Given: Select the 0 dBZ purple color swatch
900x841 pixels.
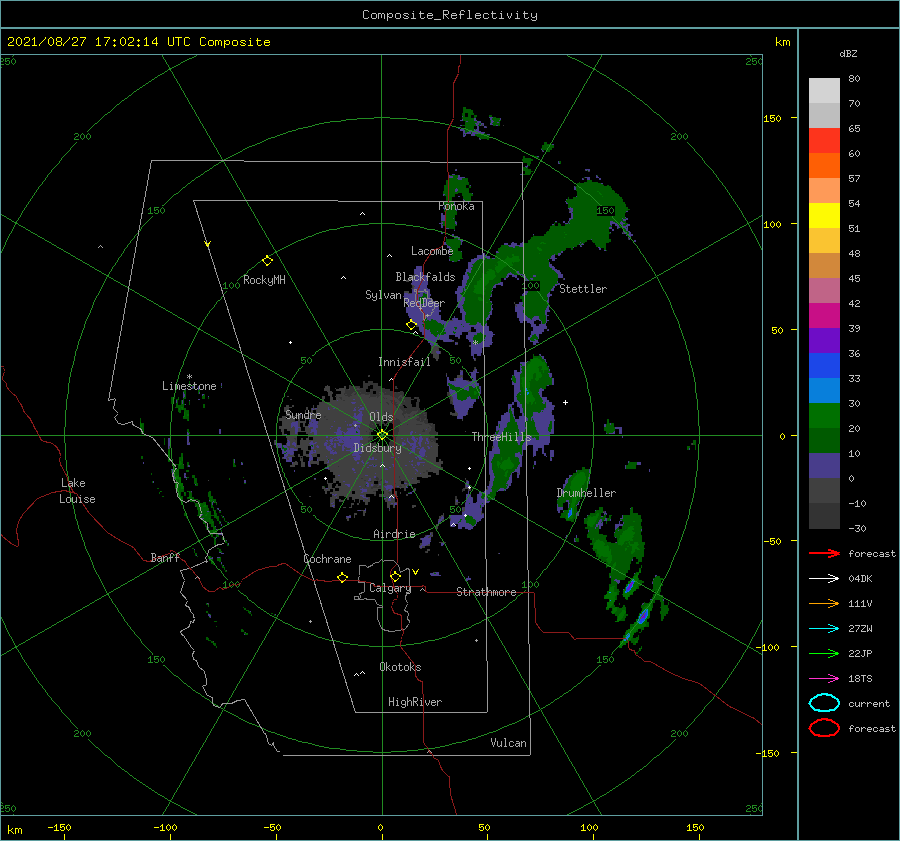Looking at the screenshot, I should 824,466.
